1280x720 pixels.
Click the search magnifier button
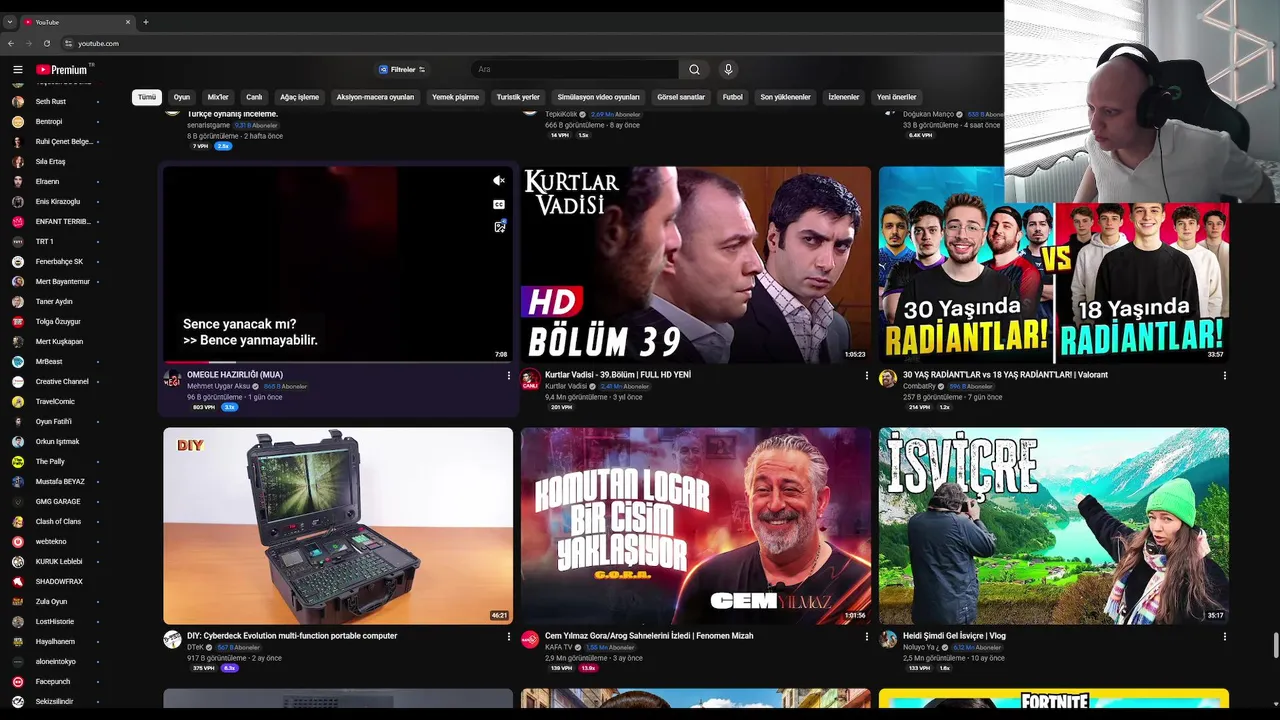694,70
